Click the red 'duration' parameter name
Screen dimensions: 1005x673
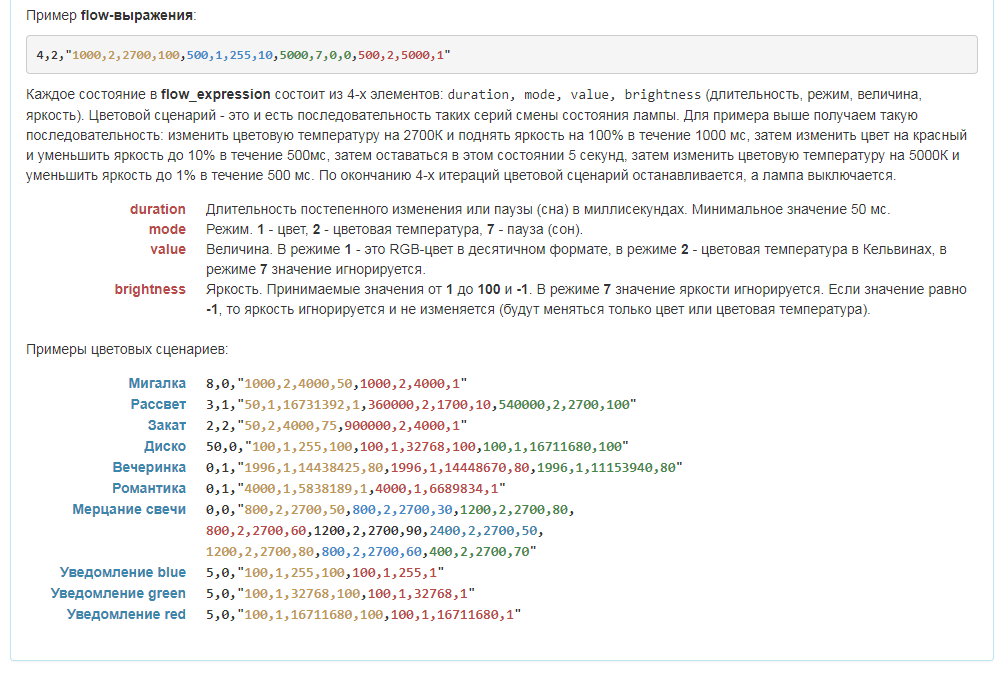tap(157, 209)
